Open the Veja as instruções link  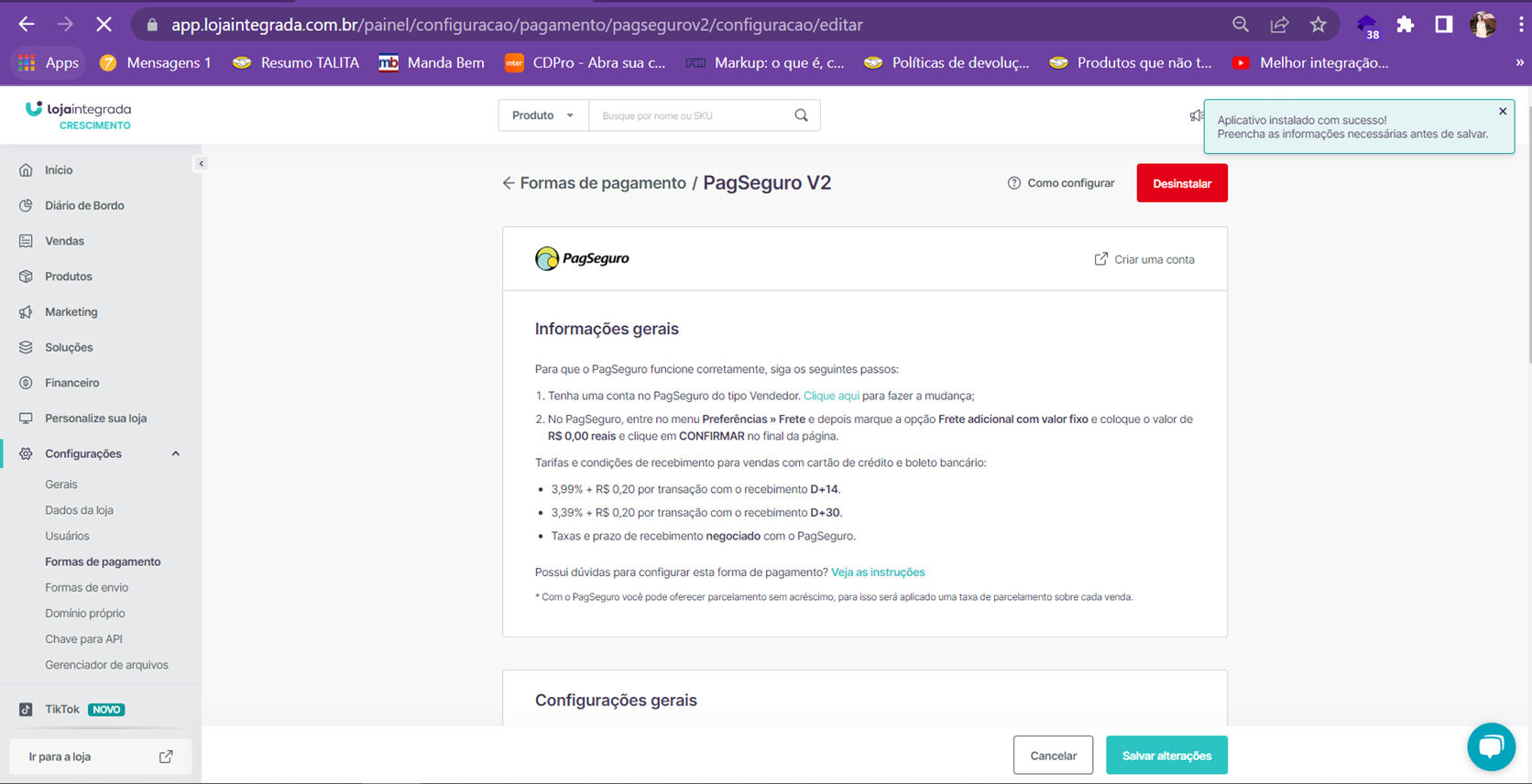(x=878, y=572)
